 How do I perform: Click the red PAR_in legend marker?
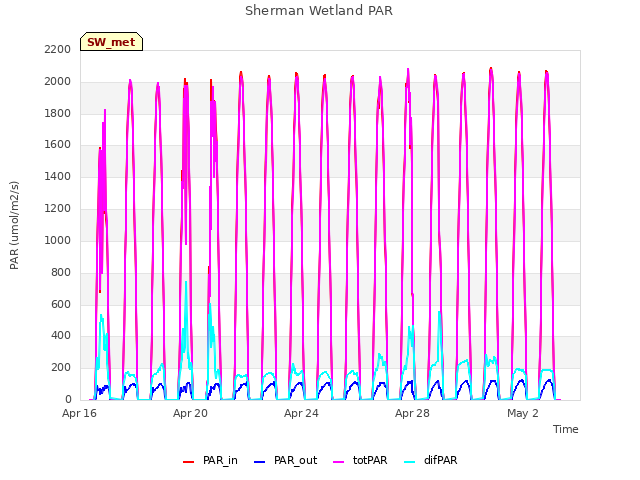(189, 462)
